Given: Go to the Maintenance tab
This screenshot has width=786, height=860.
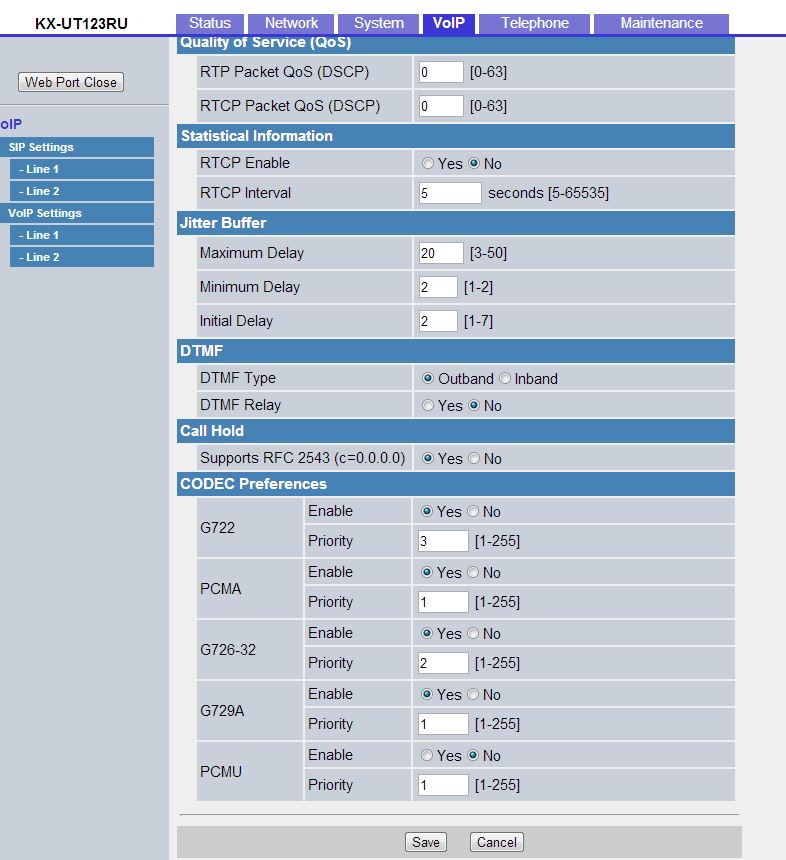Looking at the screenshot, I should [661, 23].
